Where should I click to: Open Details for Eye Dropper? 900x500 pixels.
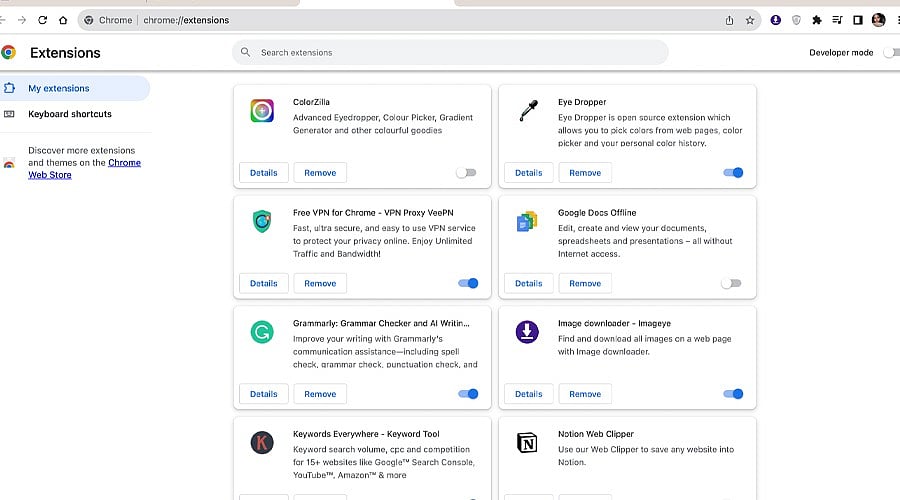click(x=529, y=173)
